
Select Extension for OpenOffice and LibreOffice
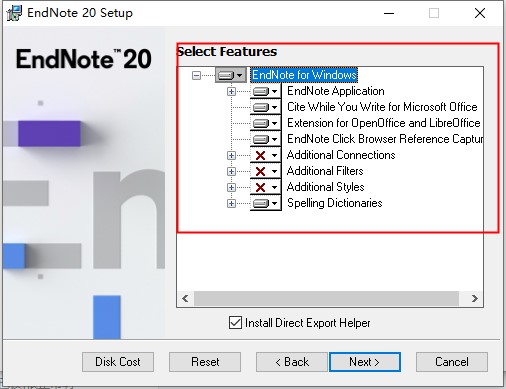point(384,123)
